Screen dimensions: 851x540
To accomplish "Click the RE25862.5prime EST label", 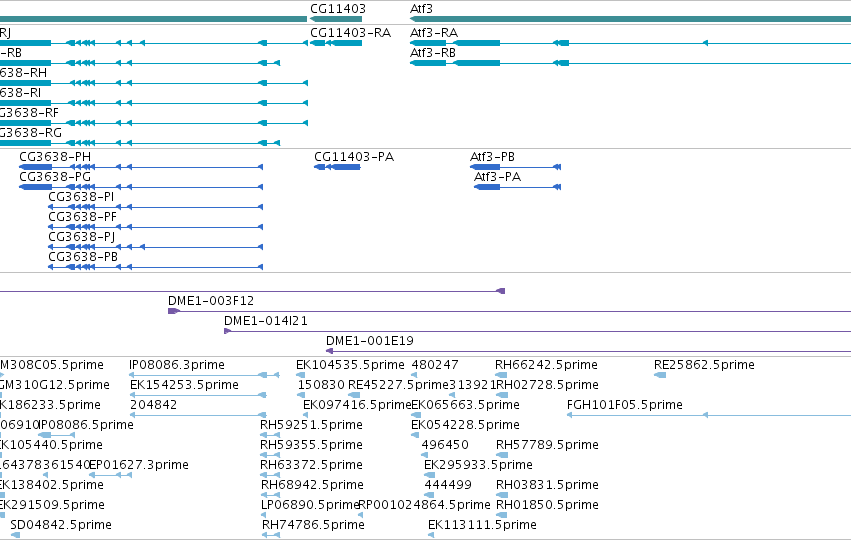I will 704,365.
